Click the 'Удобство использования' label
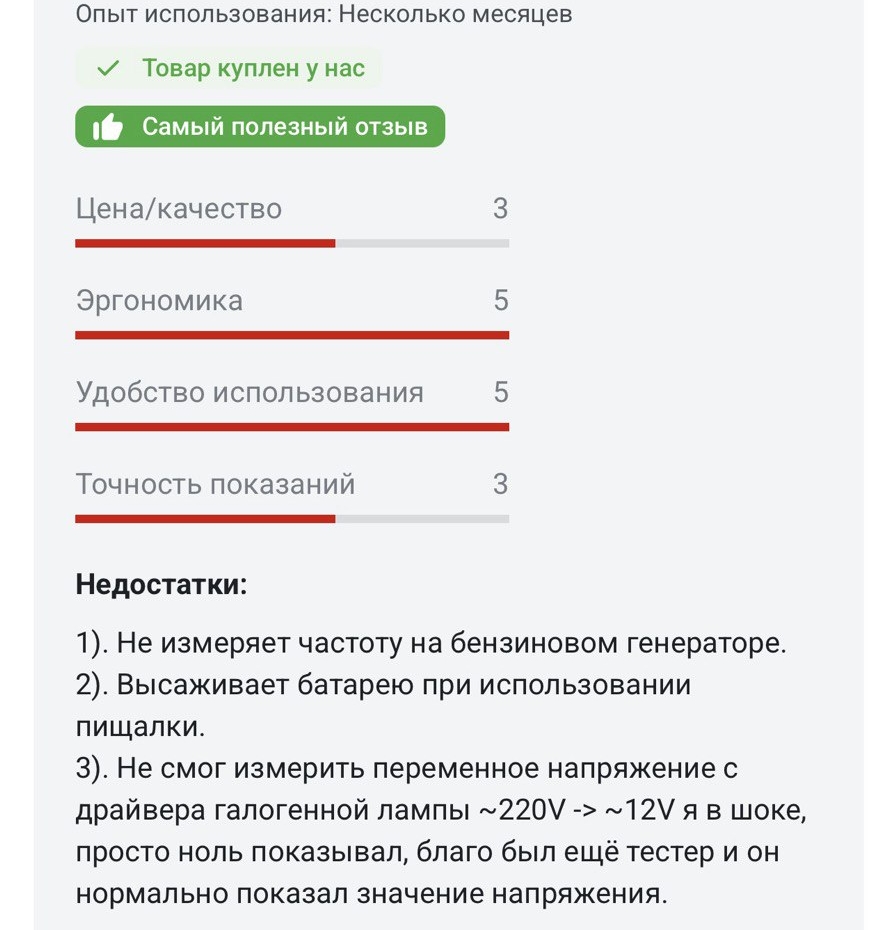This screenshot has width=883, height=930. 250,392
